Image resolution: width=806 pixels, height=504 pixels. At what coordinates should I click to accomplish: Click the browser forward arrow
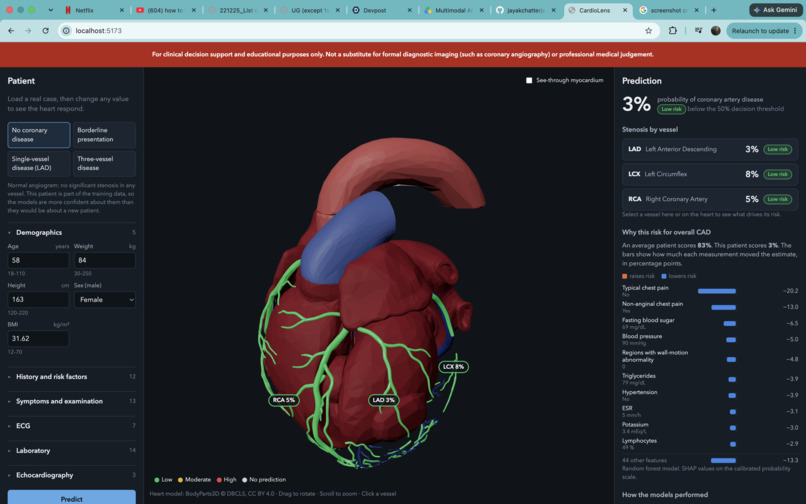pos(28,31)
